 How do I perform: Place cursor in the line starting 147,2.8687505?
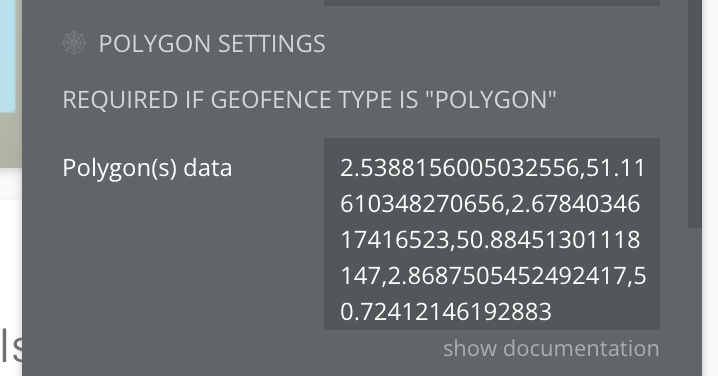(x=493, y=276)
